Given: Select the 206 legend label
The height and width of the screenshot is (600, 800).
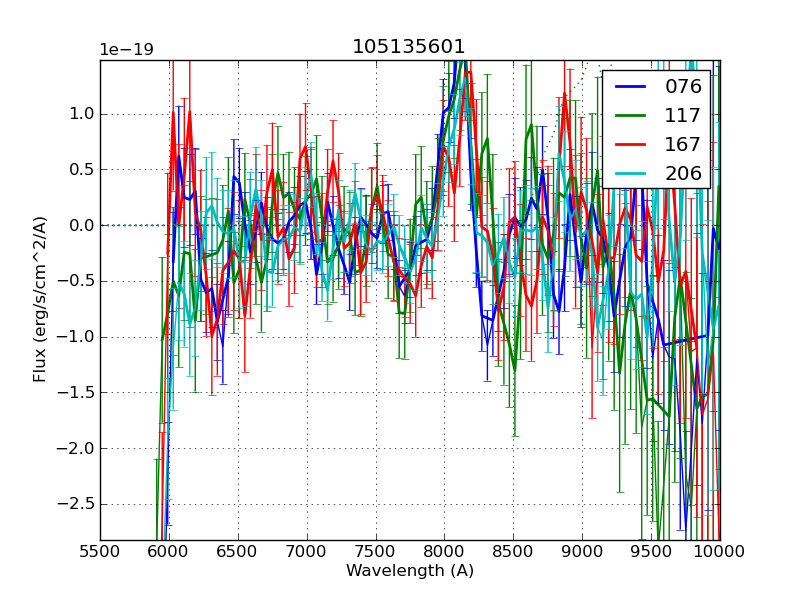Looking at the screenshot, I should point(683,173).
